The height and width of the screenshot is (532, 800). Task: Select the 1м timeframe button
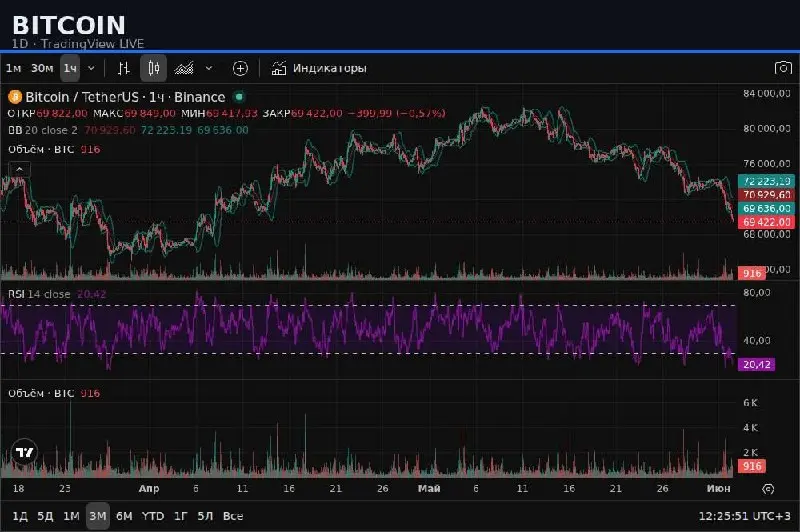13,68
